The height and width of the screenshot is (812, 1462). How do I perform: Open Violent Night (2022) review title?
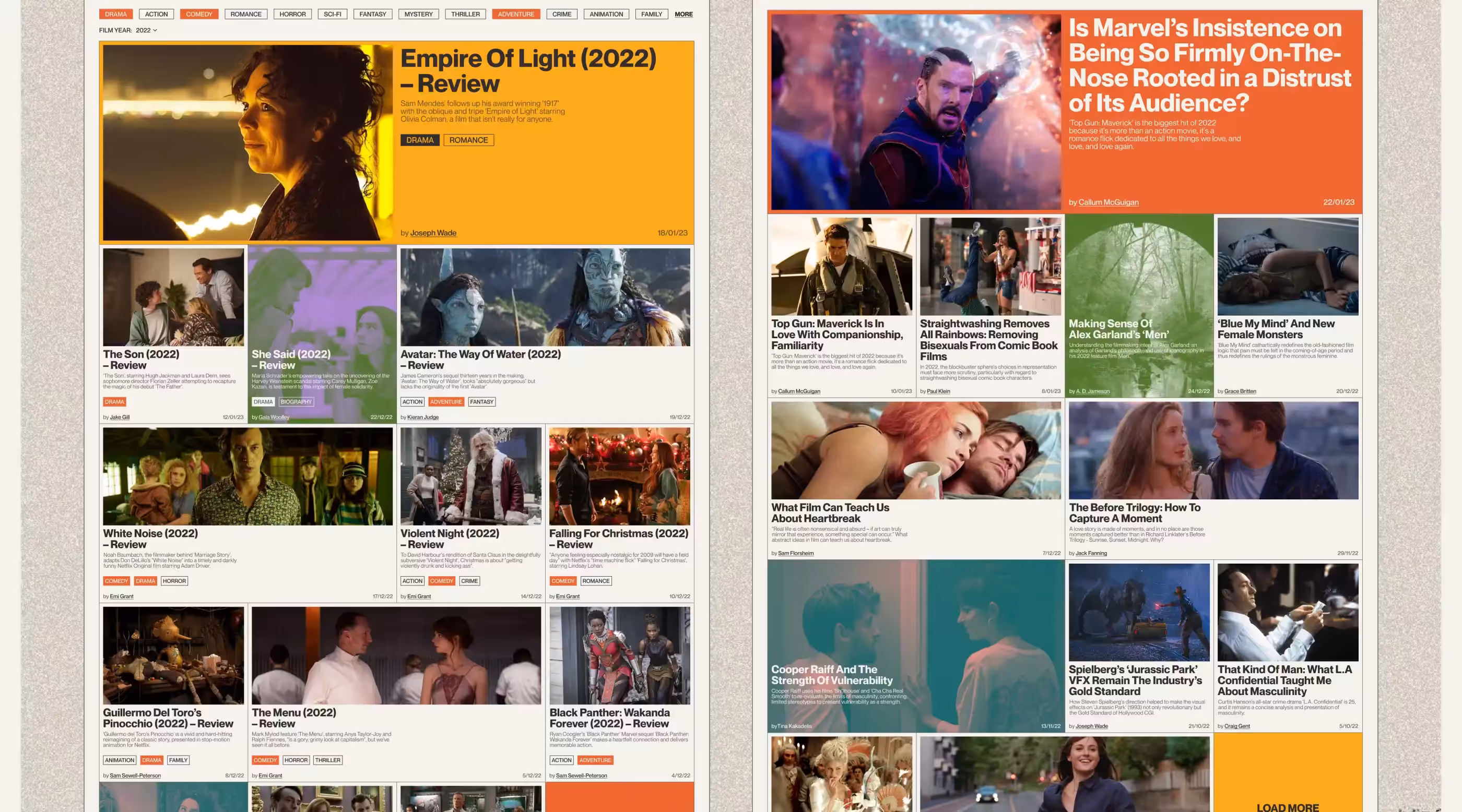pyautogui.click(x=450, y=539)
